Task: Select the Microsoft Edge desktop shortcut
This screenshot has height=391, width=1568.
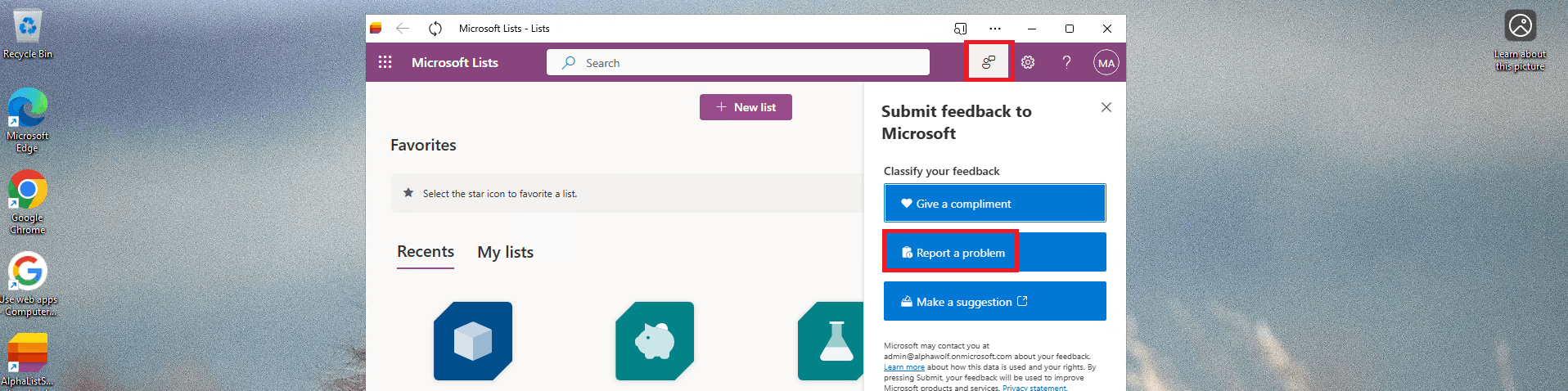Action: (28, 120)
